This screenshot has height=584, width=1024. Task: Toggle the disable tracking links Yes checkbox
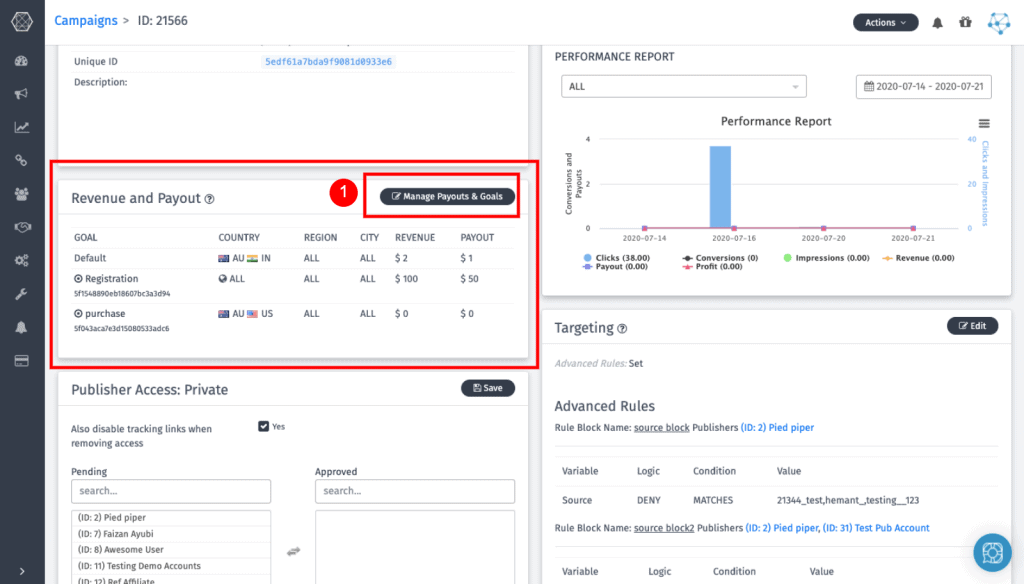[x=263, y=426]
